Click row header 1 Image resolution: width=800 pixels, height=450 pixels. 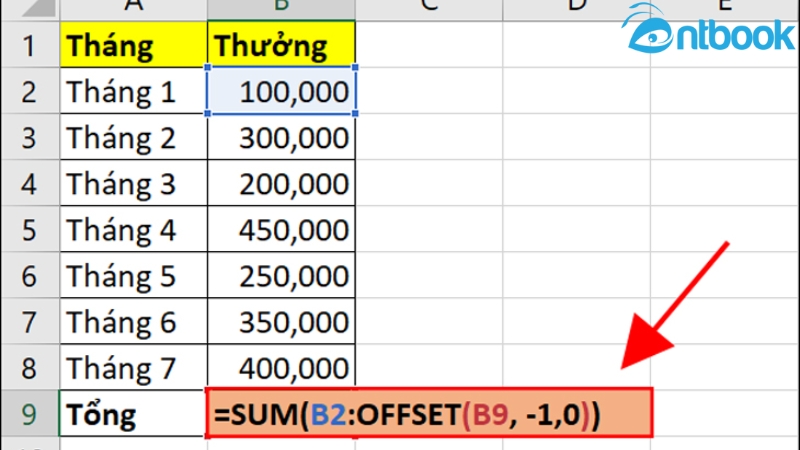(28, 45)
